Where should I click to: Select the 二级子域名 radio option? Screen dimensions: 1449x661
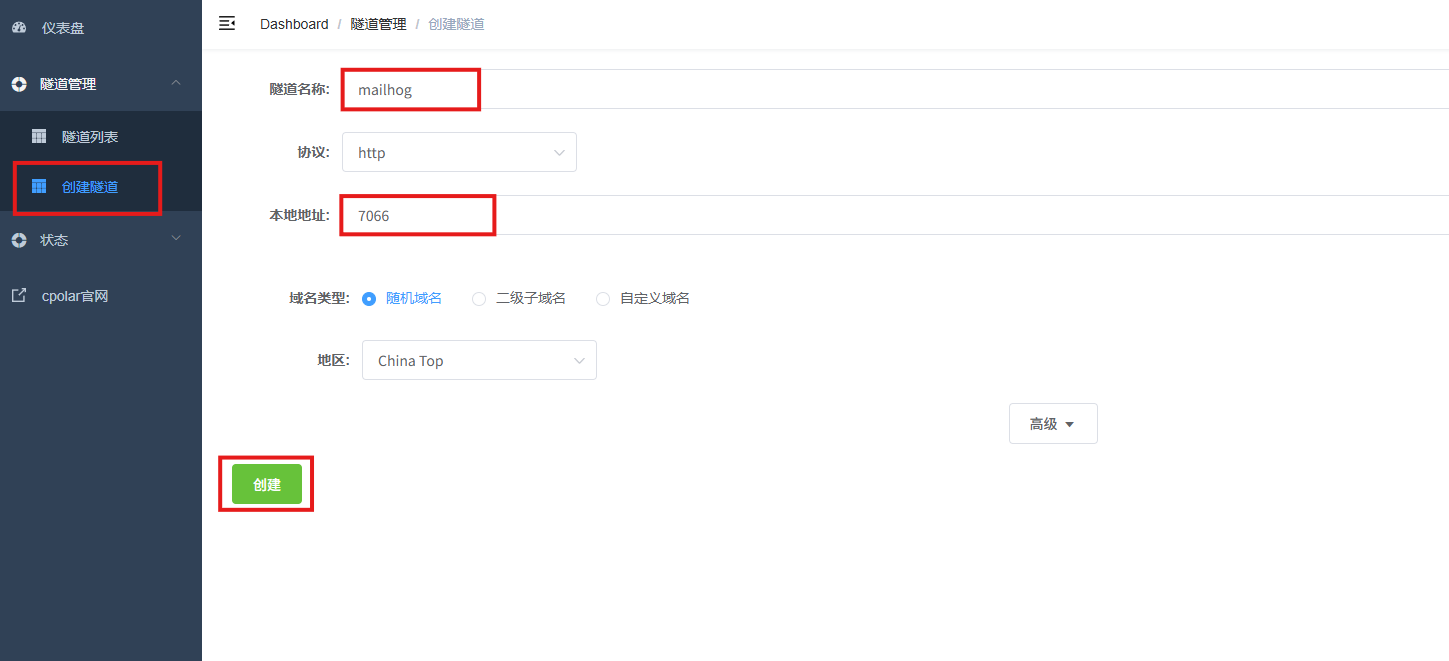479,298
